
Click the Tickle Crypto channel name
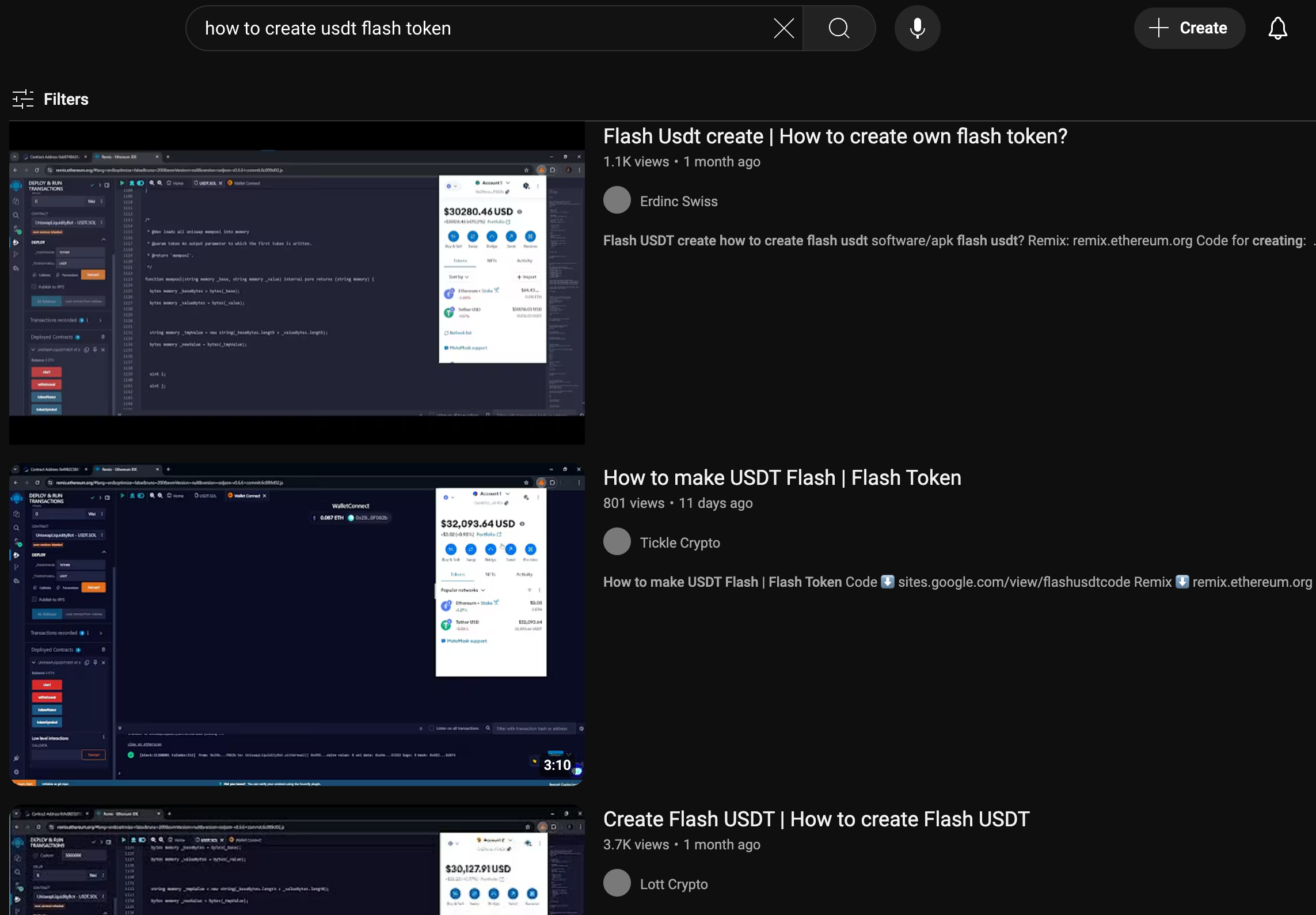(x=680, y=543)
